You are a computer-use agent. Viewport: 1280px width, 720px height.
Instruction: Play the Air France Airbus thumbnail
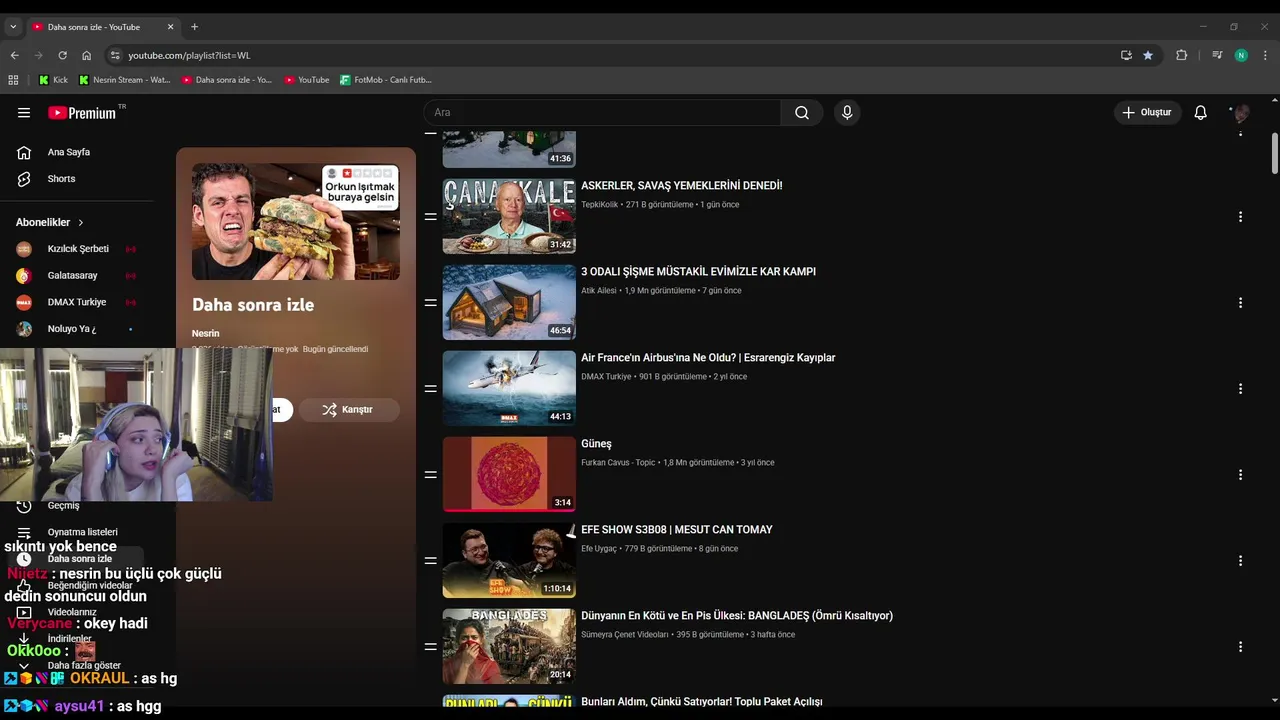(509, 388)
